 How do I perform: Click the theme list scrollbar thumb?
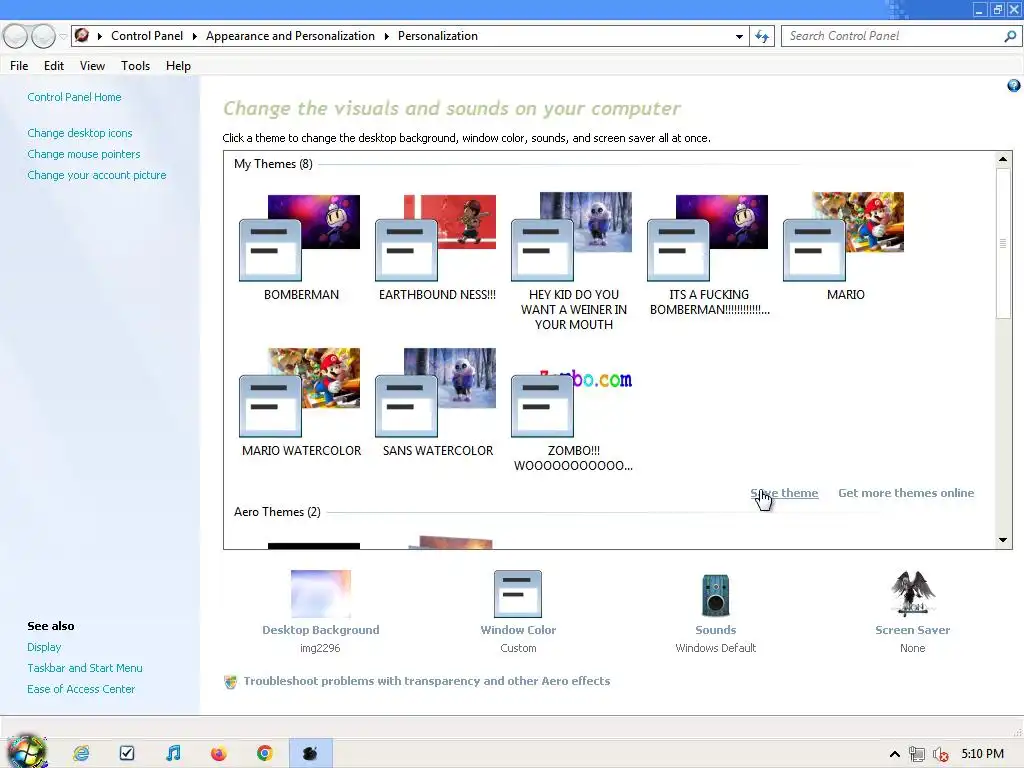1002,243
